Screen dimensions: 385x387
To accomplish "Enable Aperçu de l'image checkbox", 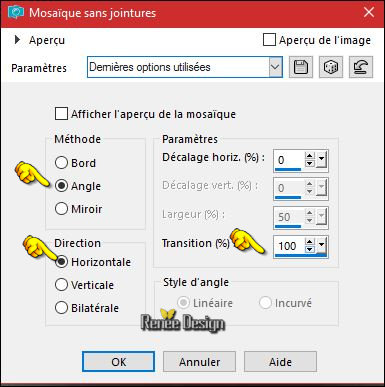I will tap(269, 40).
